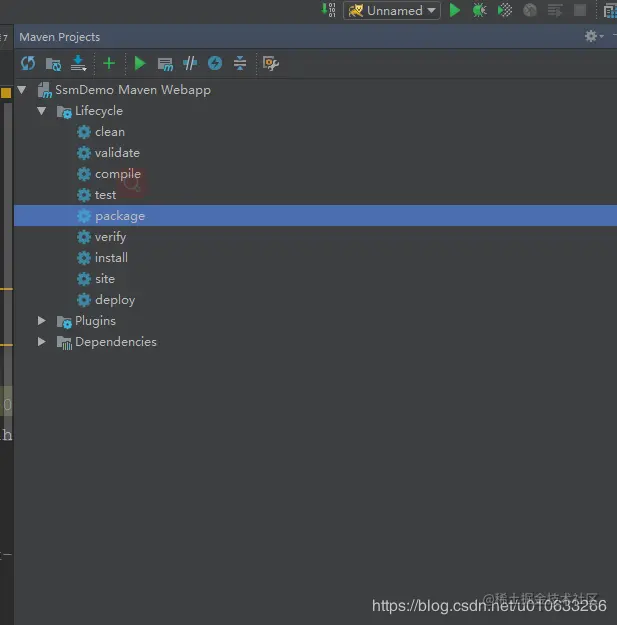Collapse the Lifecycle tree node
This screenshot has height=625, width=617.
click(41, 110)
